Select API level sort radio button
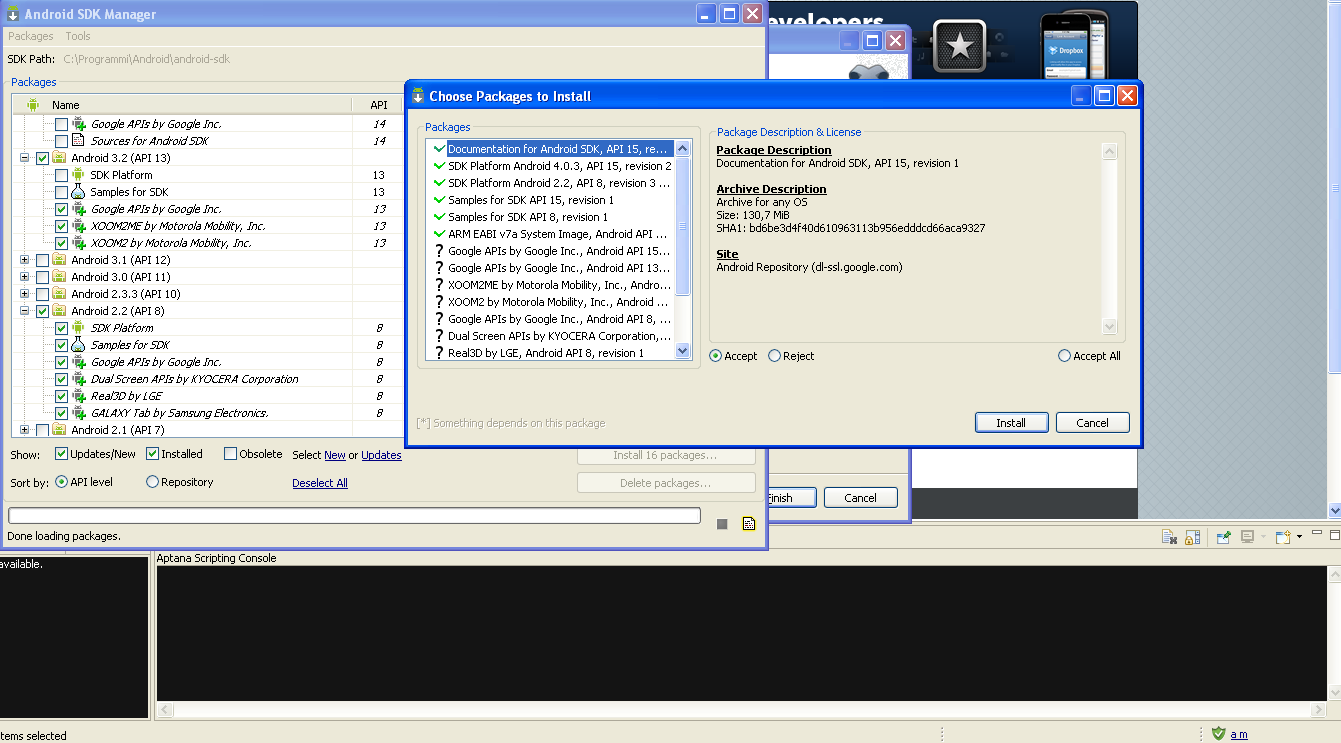The width and height of the screenshot is (1341, 743). (x=61, y=482)
